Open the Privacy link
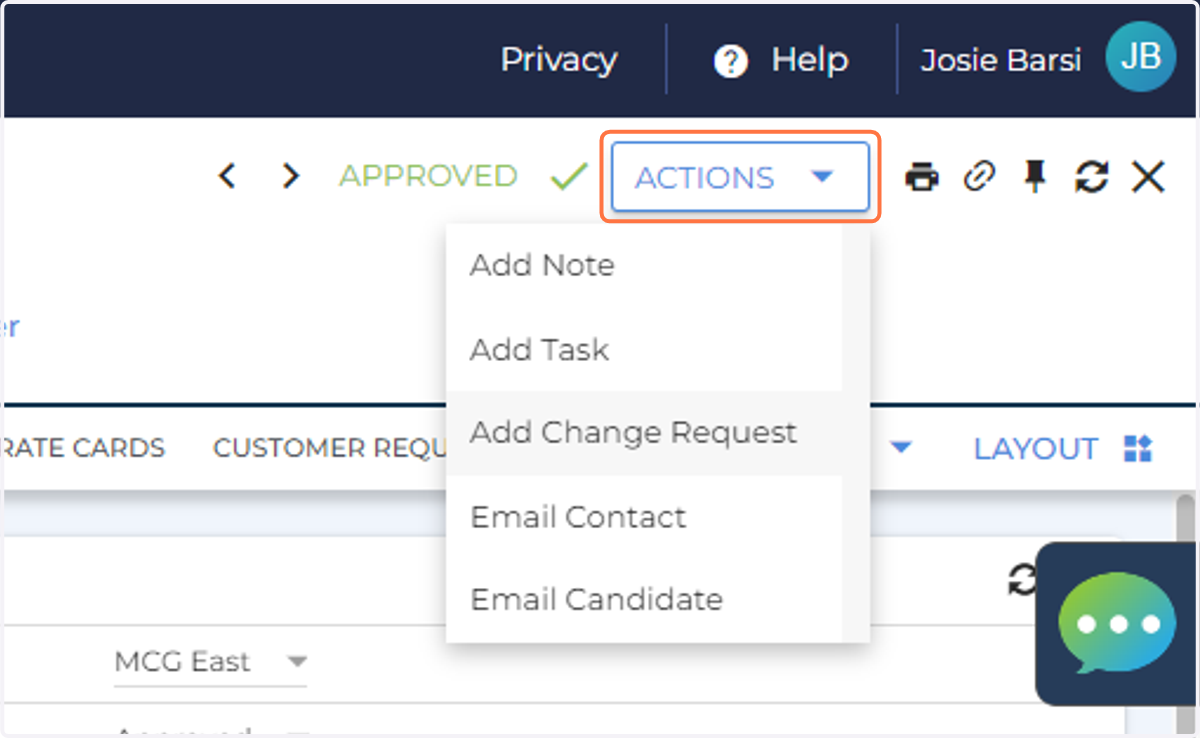 [x=559, y=60]
